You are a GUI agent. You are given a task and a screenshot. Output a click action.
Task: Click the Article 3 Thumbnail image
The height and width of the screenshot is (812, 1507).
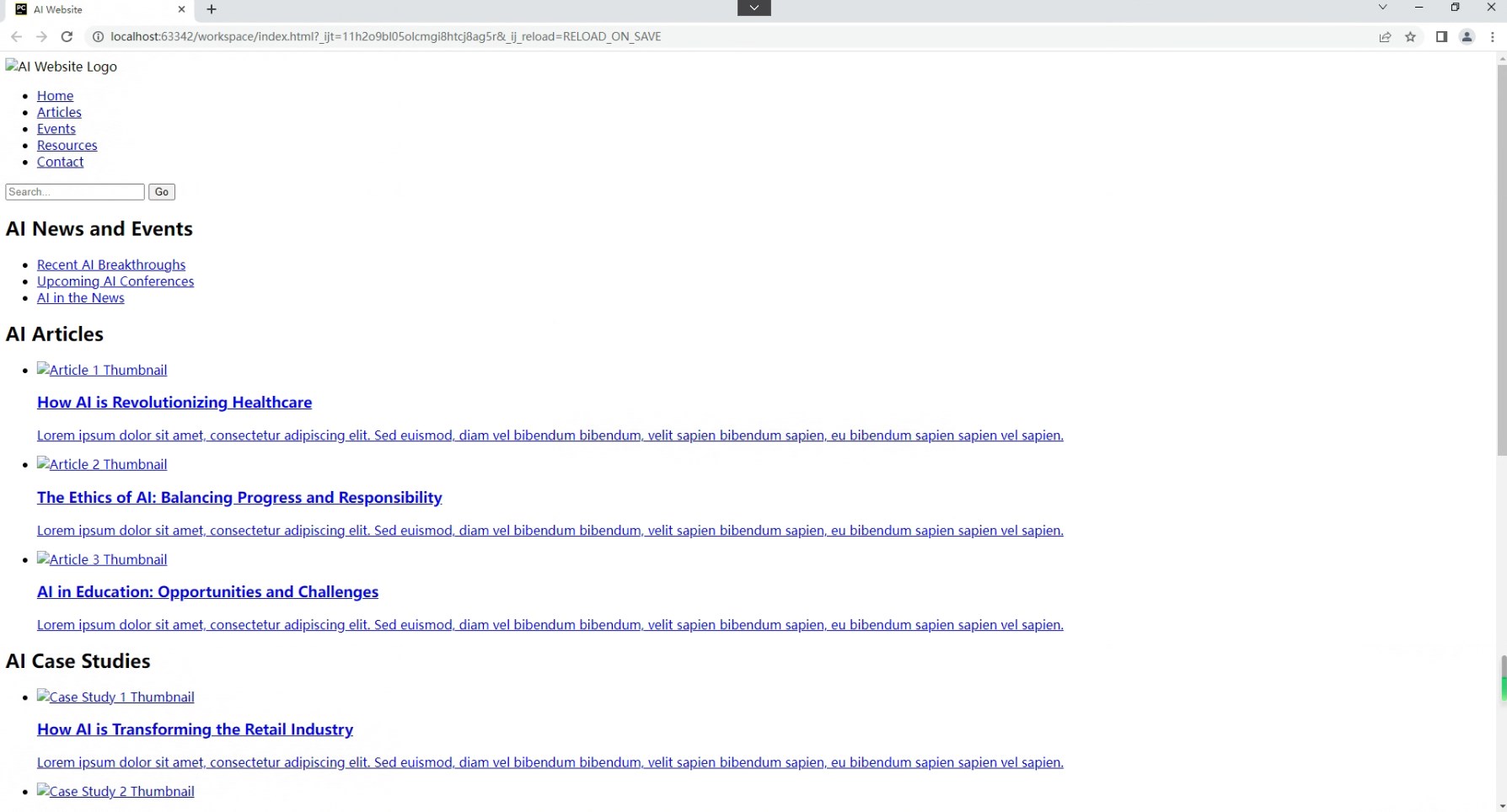click(102, 559)
